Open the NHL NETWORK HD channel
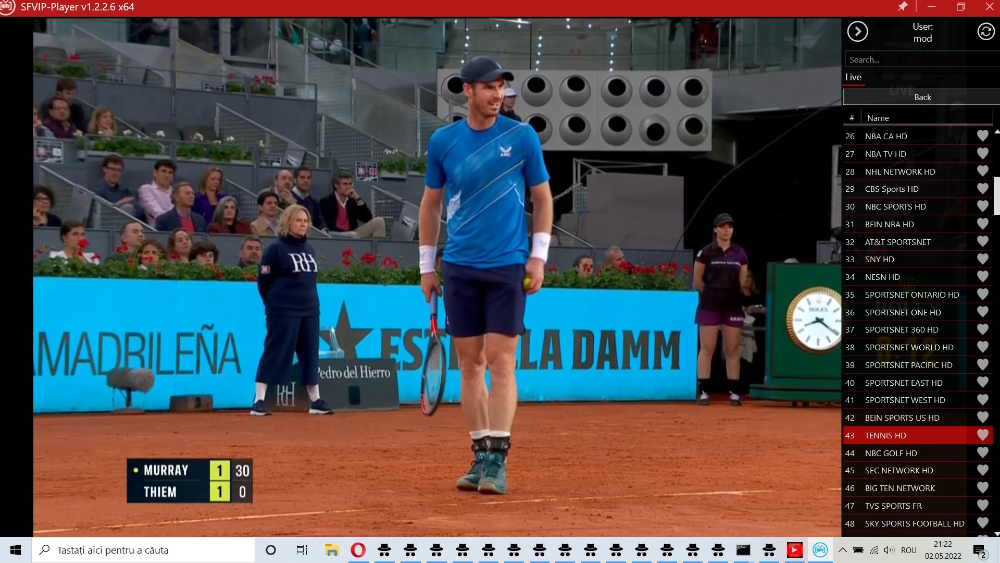The height and width of the screenshot is (563, 1000). coord(917,172)
